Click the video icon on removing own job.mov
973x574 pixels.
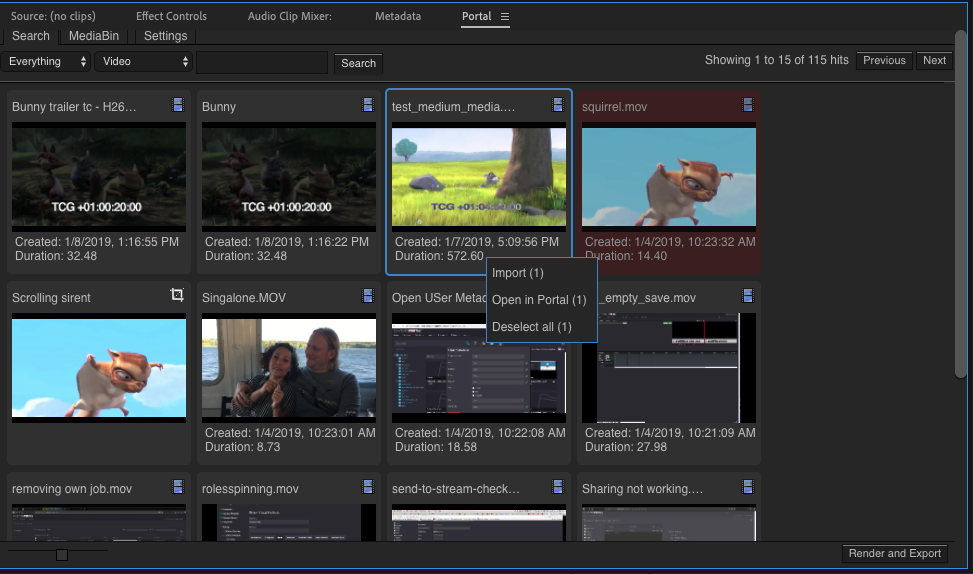178,487
